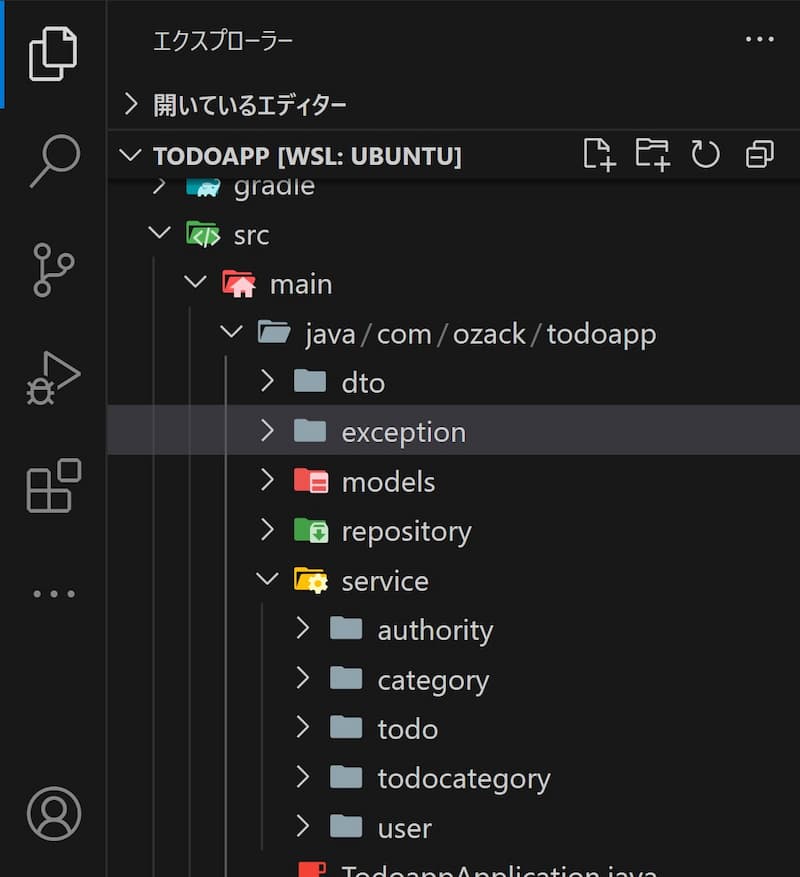The image size is (800, 877).
Task: Click the 'com' path segment
Action: click(404, 336)
